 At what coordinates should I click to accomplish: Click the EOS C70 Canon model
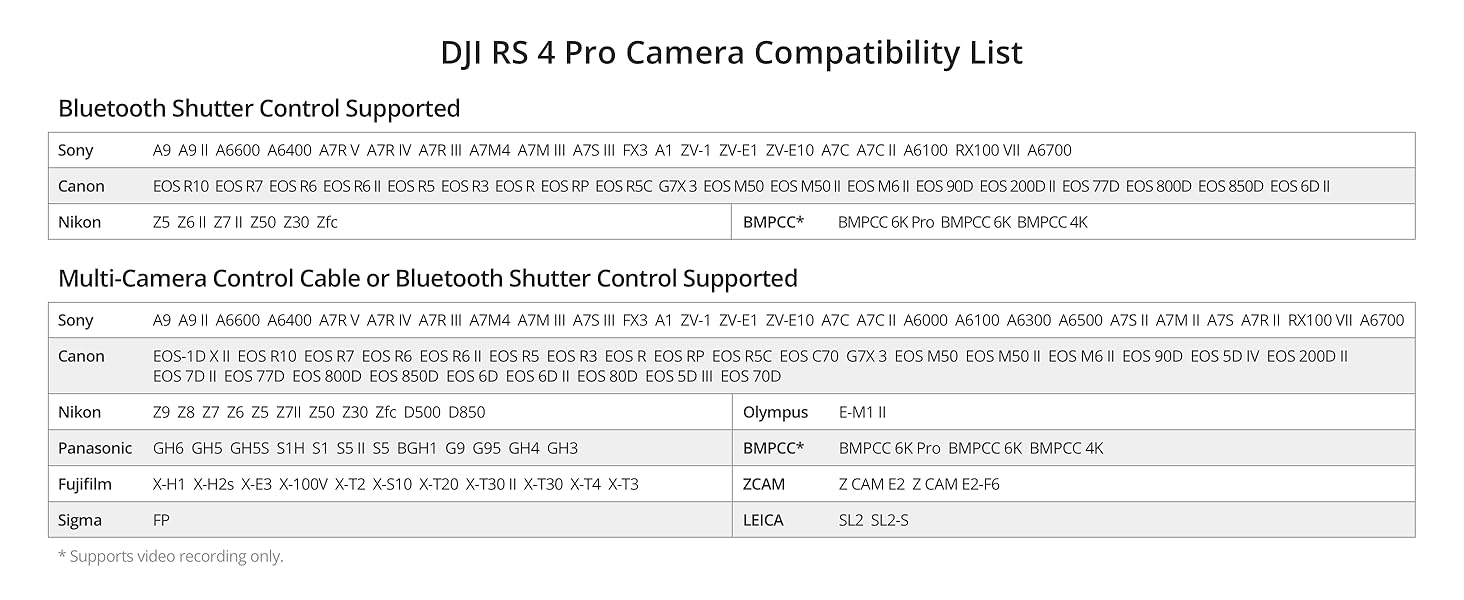[x=808, y=356]
